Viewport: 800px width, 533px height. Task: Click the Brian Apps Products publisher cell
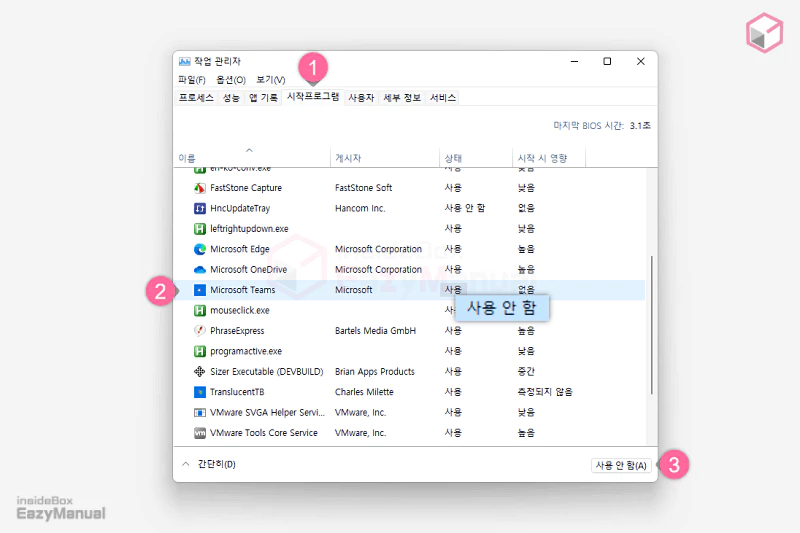coord(374,372)
